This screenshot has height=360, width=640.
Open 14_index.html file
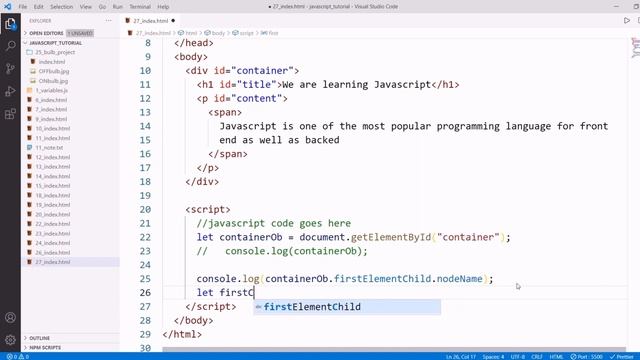point(53,176)
